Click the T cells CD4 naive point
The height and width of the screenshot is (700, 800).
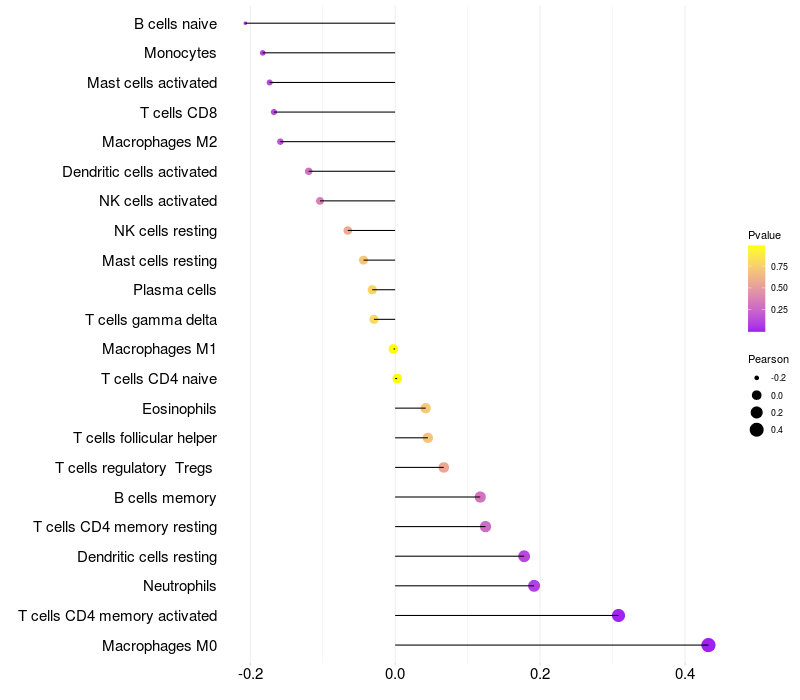tap(397, 379)
